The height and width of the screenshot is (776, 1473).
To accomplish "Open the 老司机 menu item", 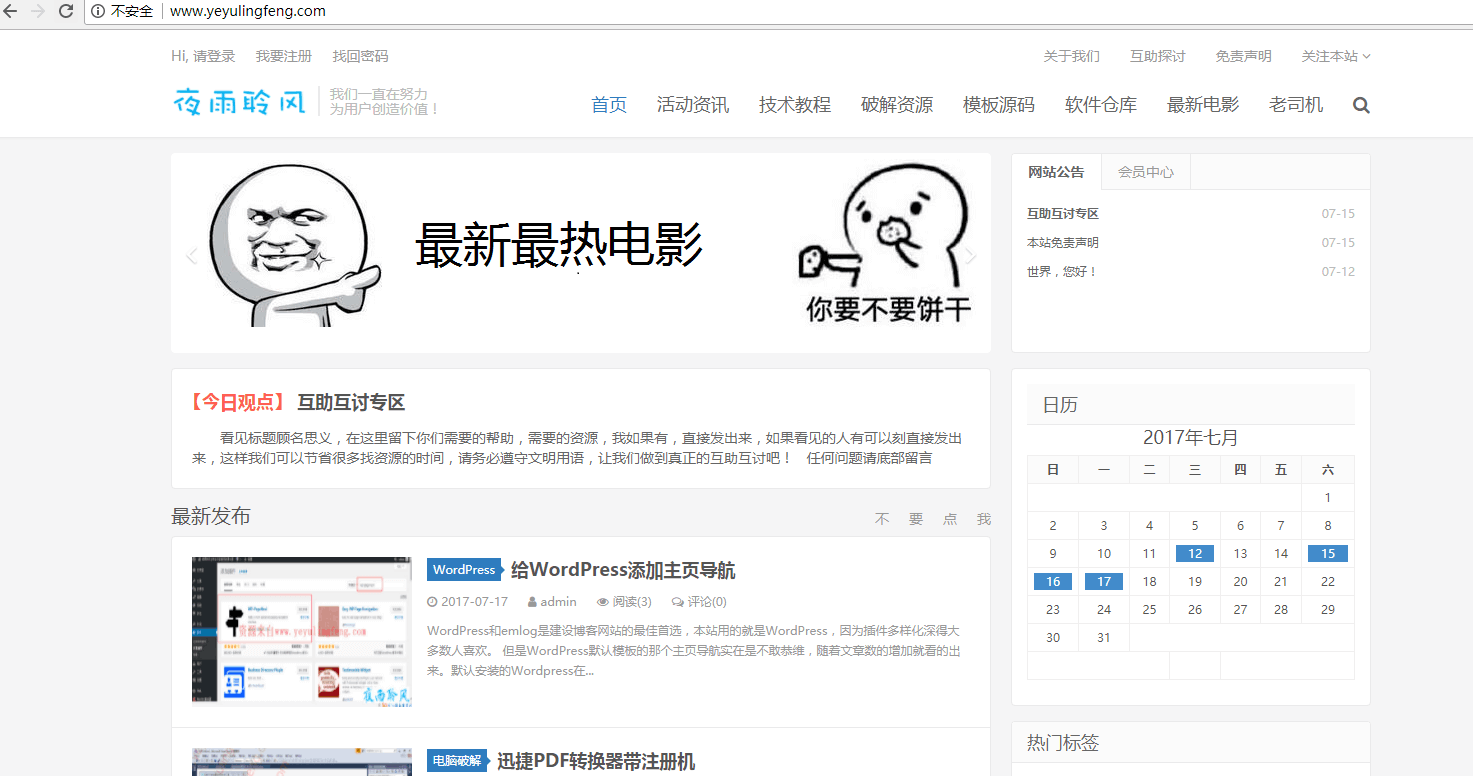I will [x=1296, y=105].
